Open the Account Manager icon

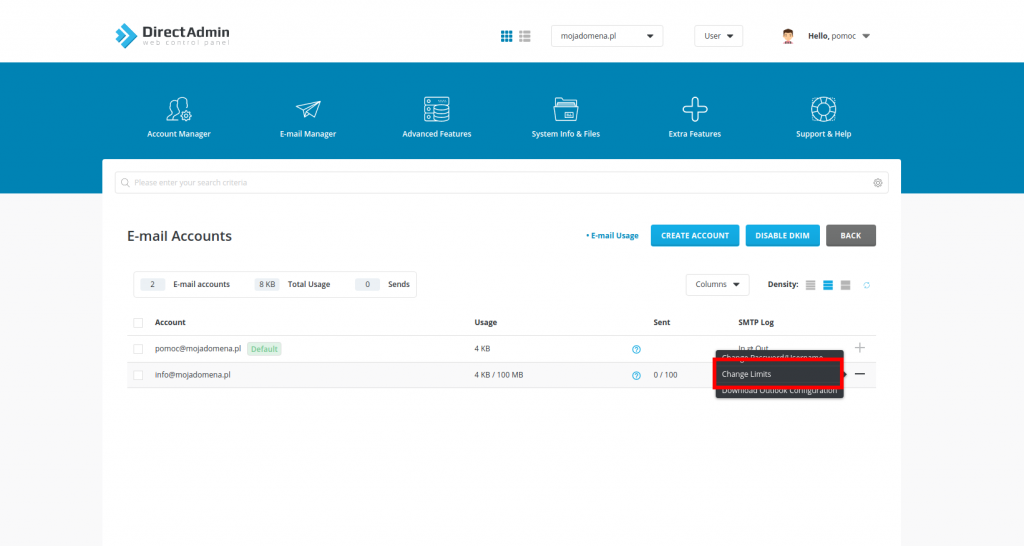[x=179, y=109]
